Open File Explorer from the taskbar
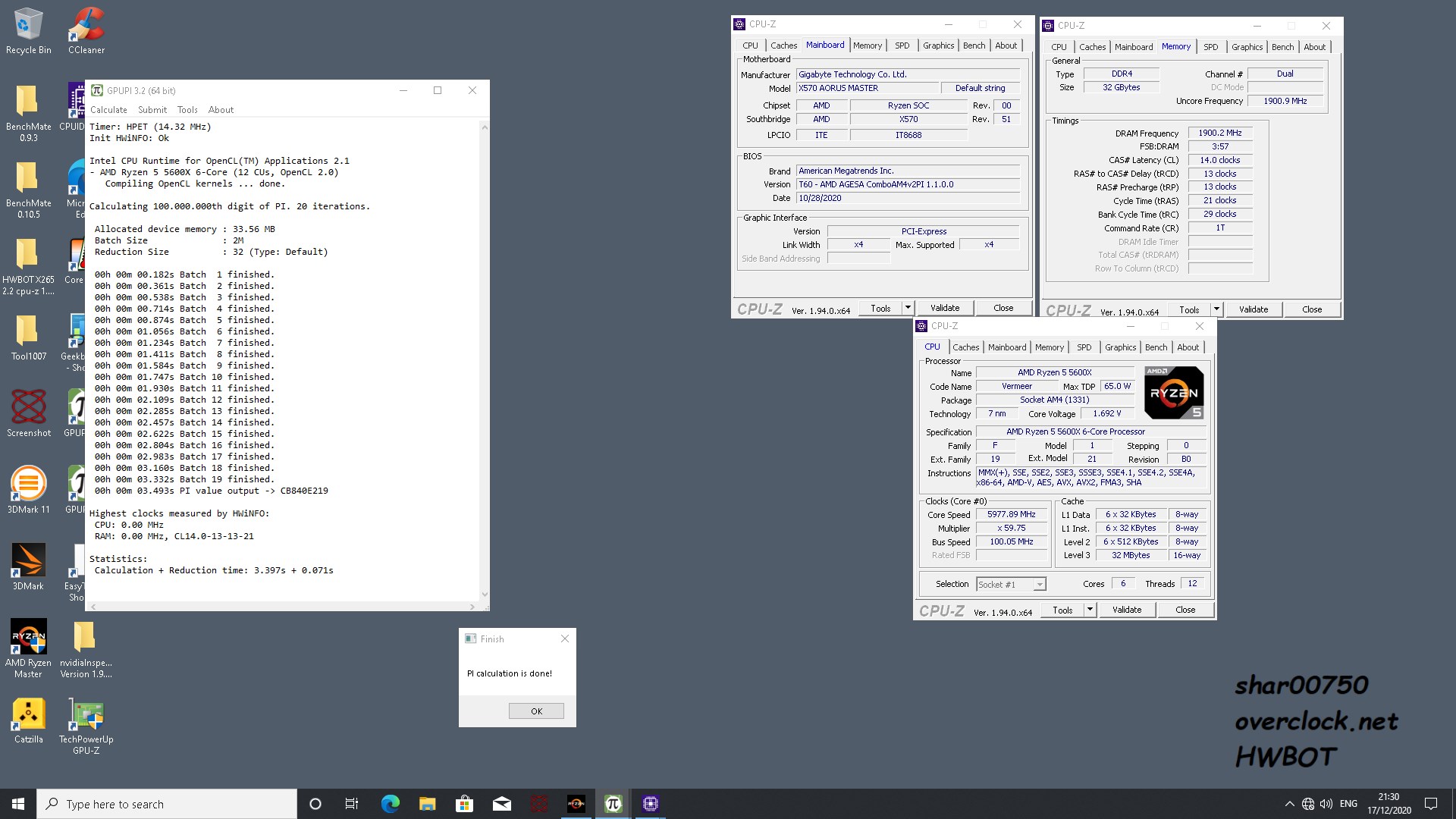The height and width of the screenshot is (819, 1456). point(427,804)
